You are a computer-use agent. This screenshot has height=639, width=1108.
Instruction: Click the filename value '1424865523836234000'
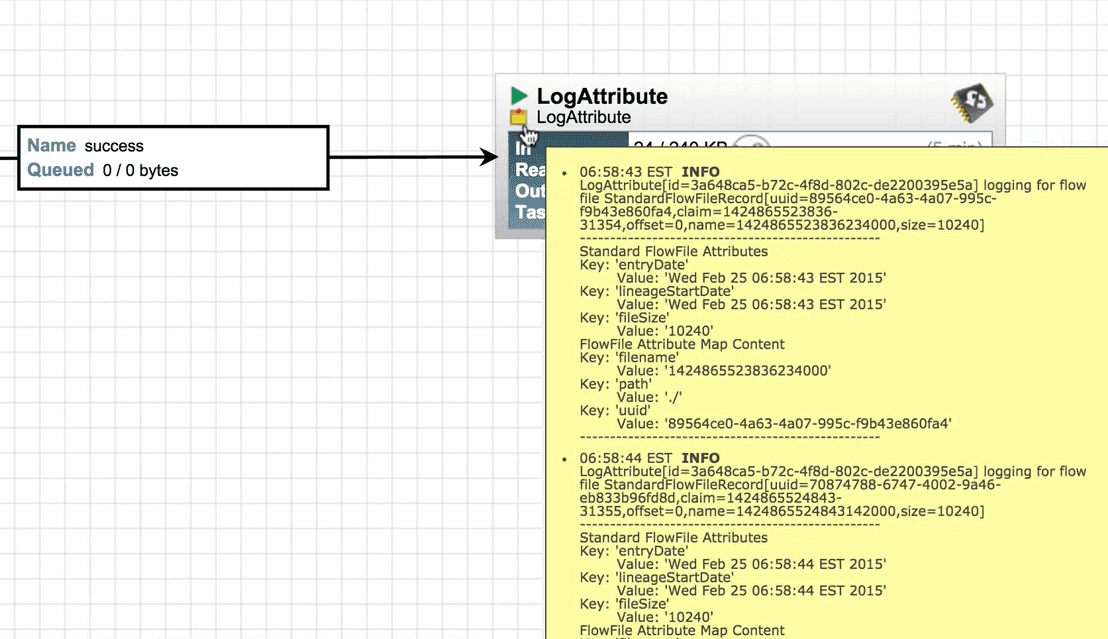[x=747, y=370]
